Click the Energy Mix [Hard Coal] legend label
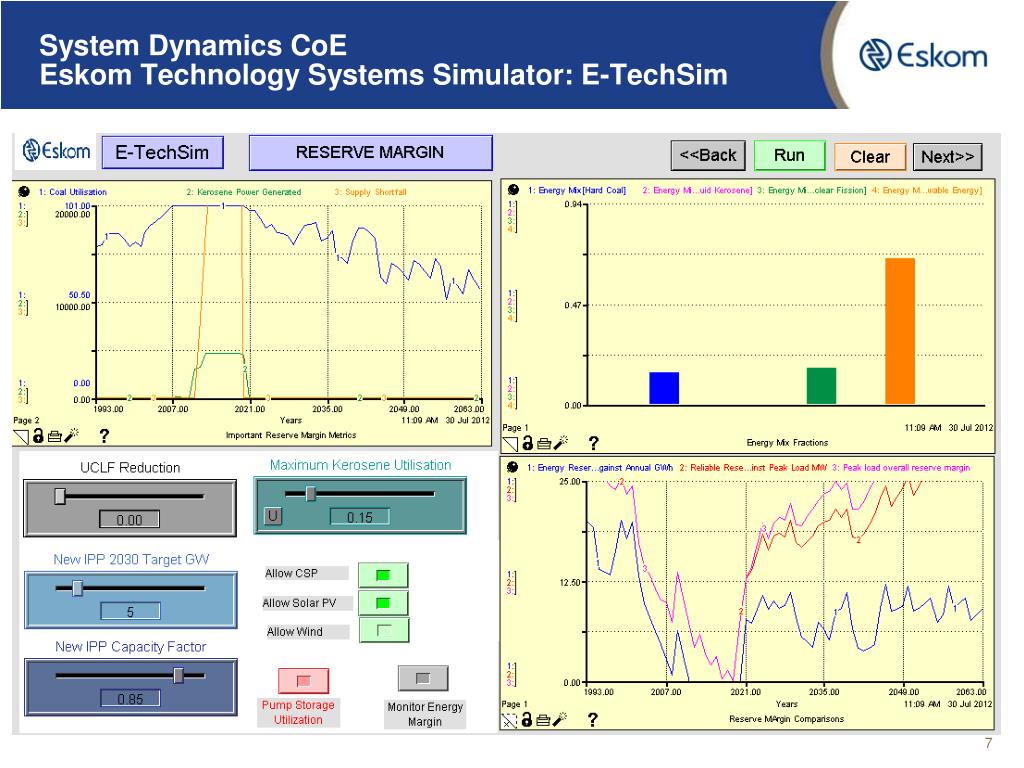Viewport: 1024px width, 768px height. (577, 190)
